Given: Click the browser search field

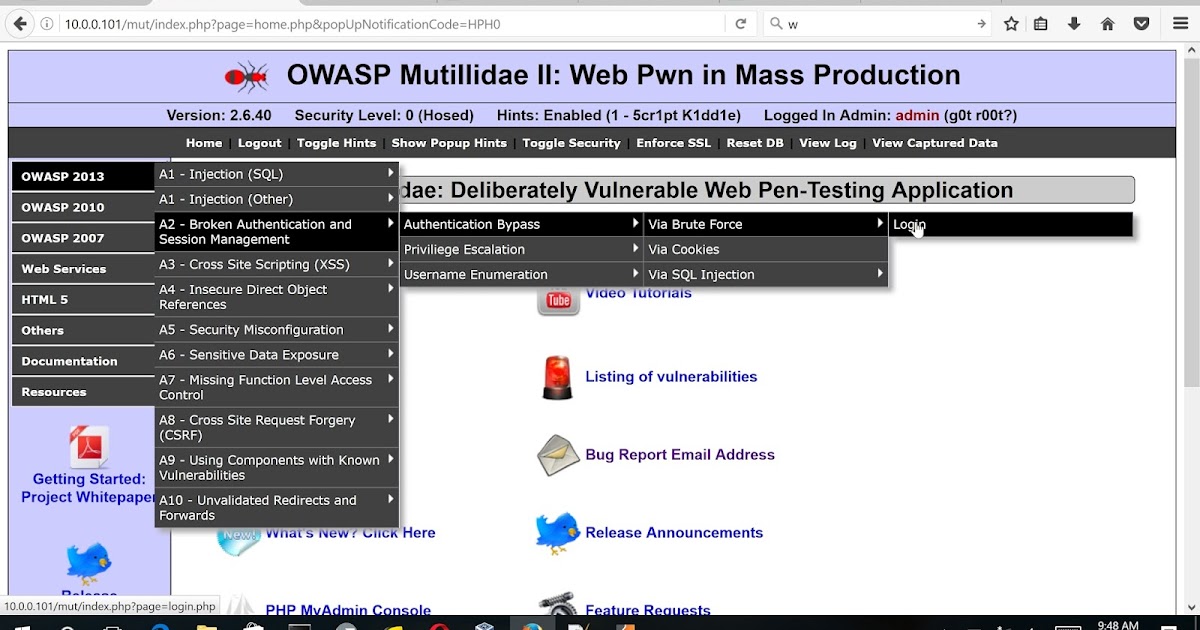Looking at the screenshot, I should tap(880, 24).
